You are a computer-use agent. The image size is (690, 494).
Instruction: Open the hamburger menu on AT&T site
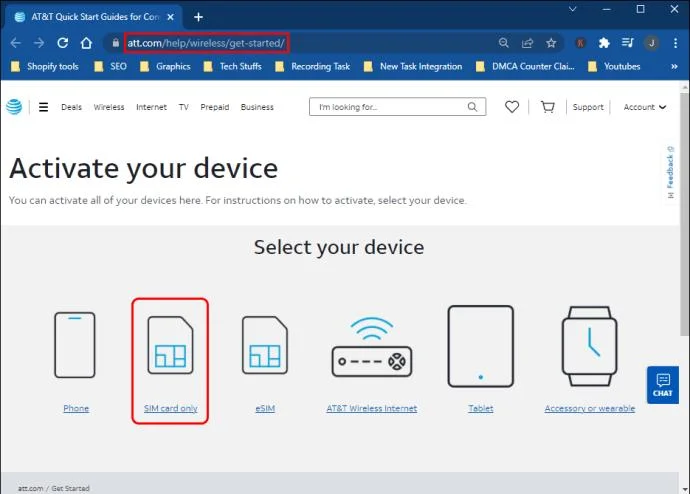(x=43, y=107)
